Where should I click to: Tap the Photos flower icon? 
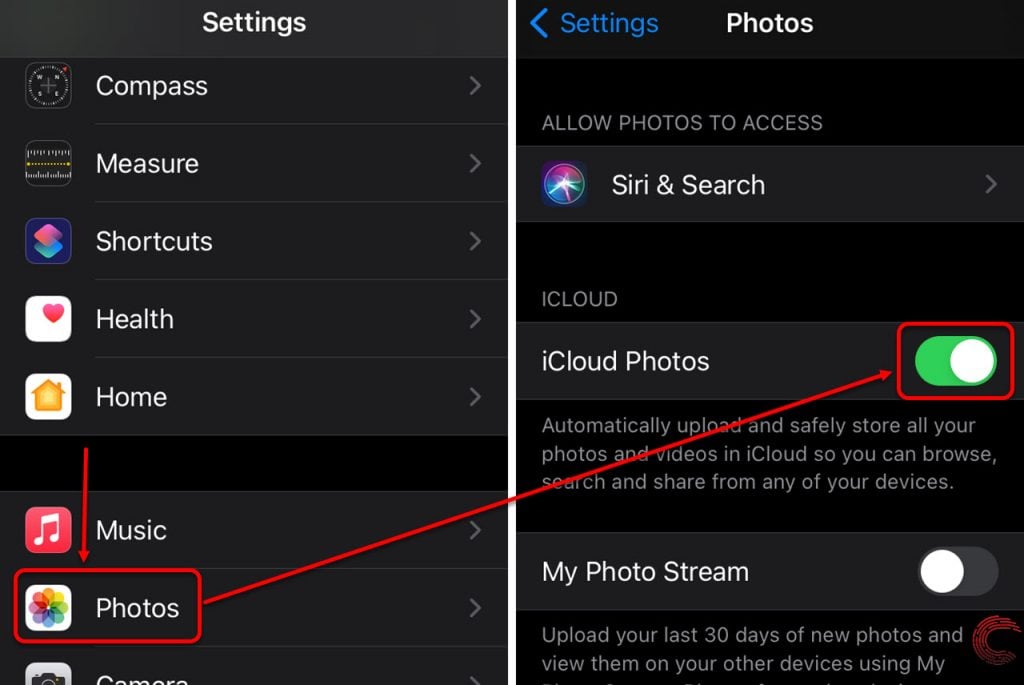click(x=48, y=607)
